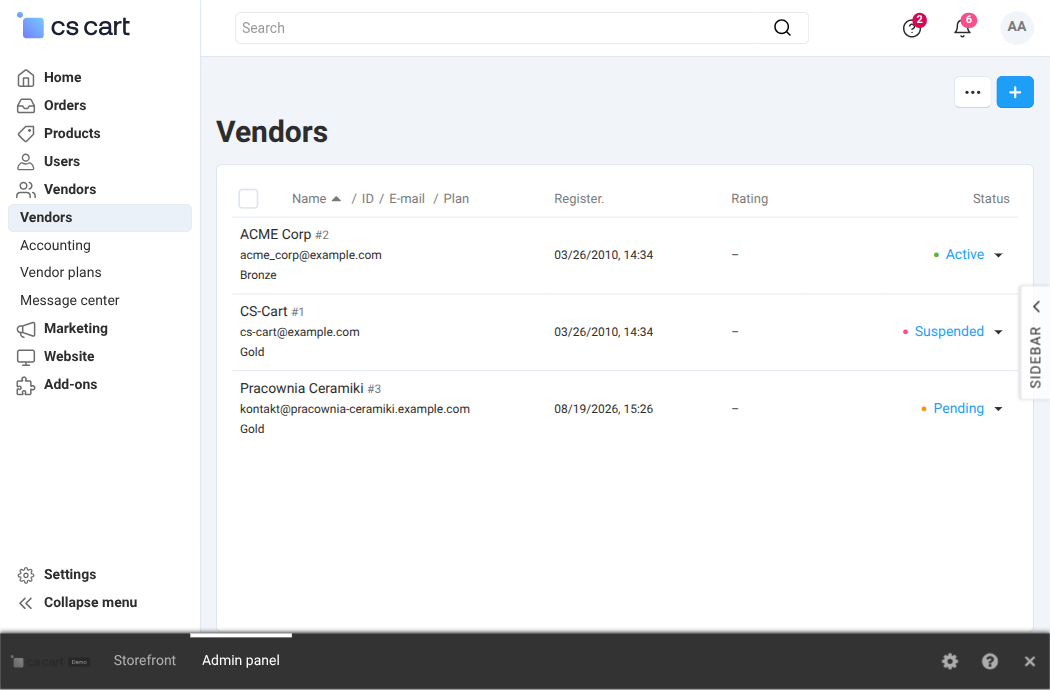The height and width of the screenshot is (690, 1050).
Task: Switch to the Admin panel tab
Action: point(241,661)
